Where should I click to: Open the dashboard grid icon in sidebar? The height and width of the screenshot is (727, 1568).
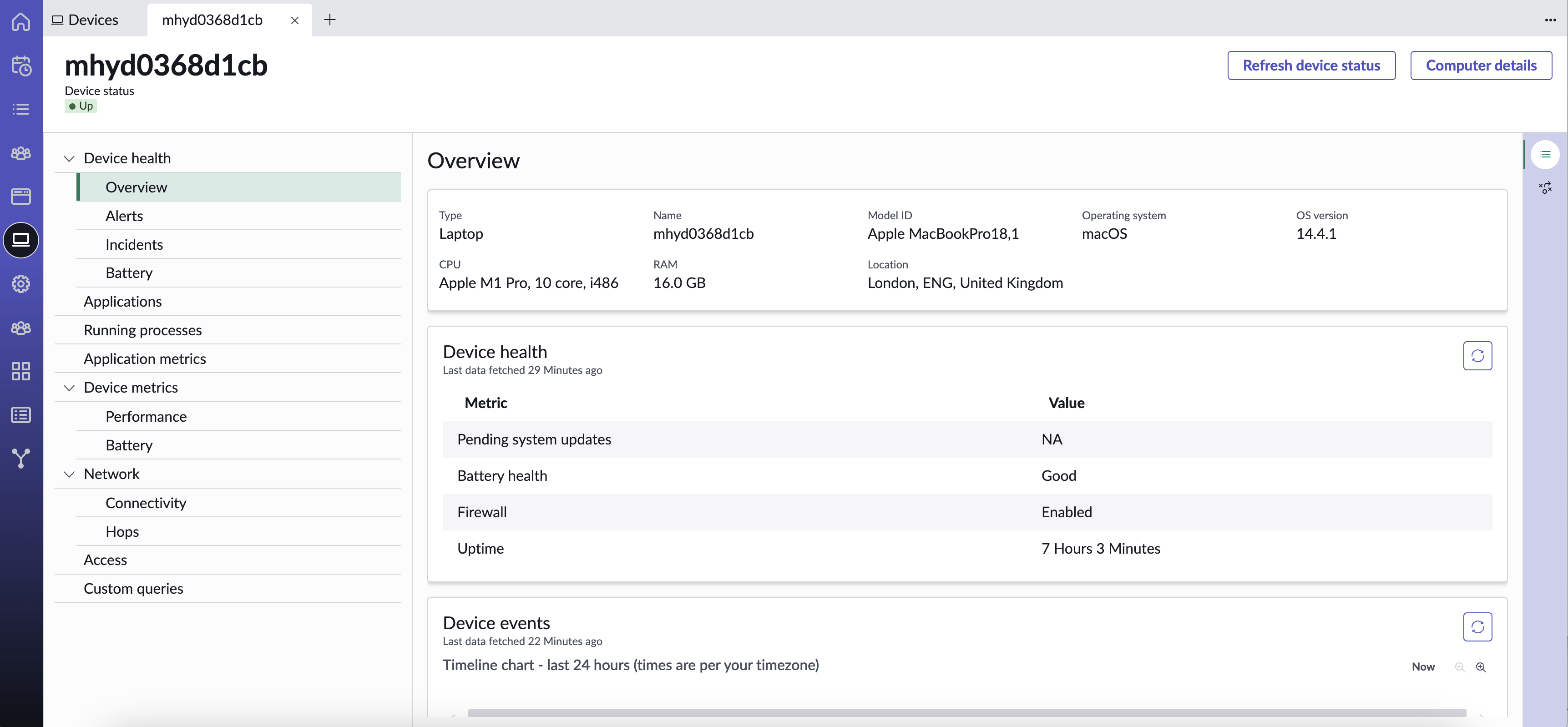(20, 371)
